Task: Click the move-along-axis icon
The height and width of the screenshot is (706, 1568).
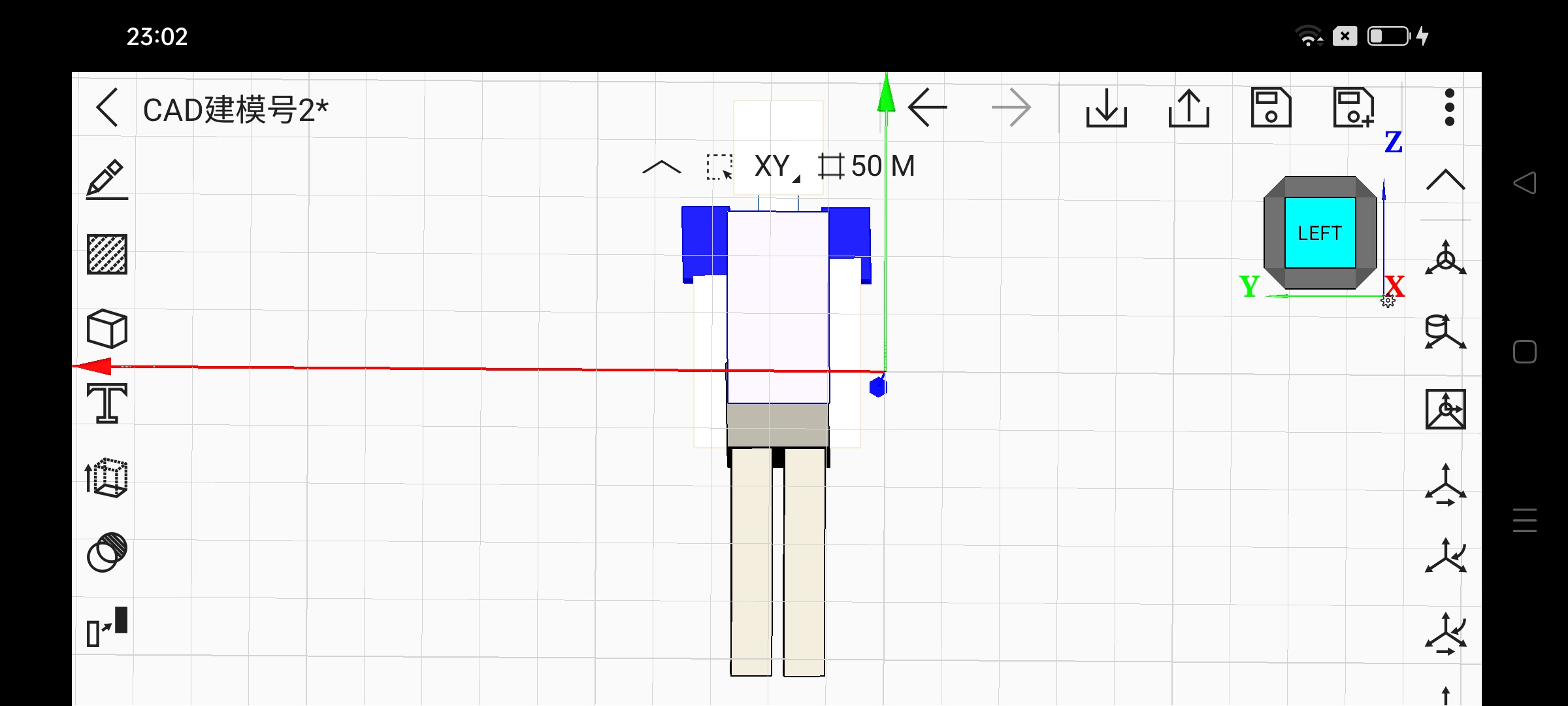Action: tap(1446, 484)
